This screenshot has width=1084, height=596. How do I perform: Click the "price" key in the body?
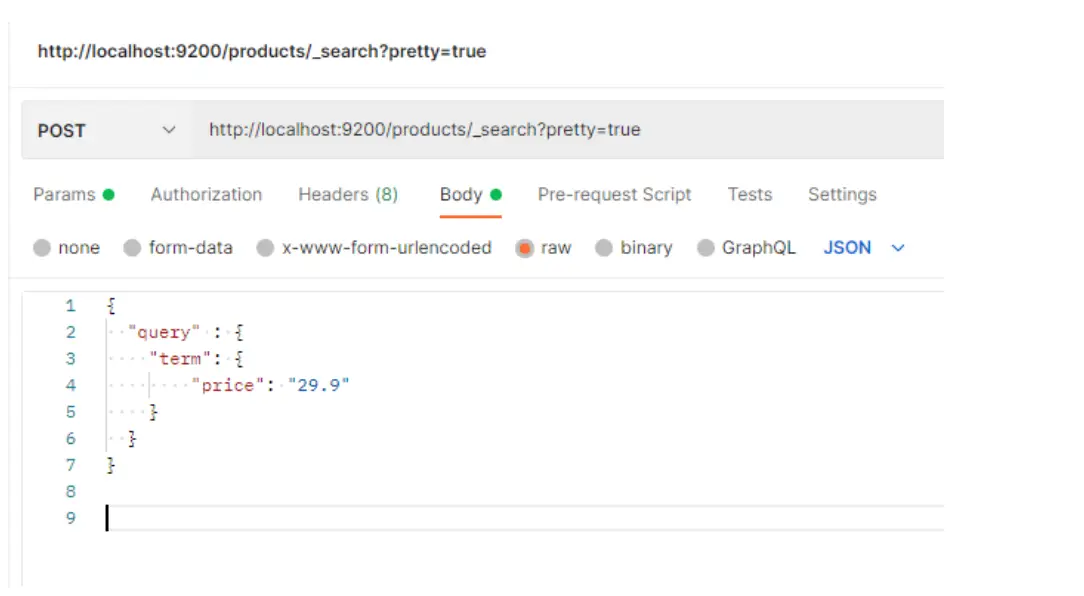[x=228, y=385]
